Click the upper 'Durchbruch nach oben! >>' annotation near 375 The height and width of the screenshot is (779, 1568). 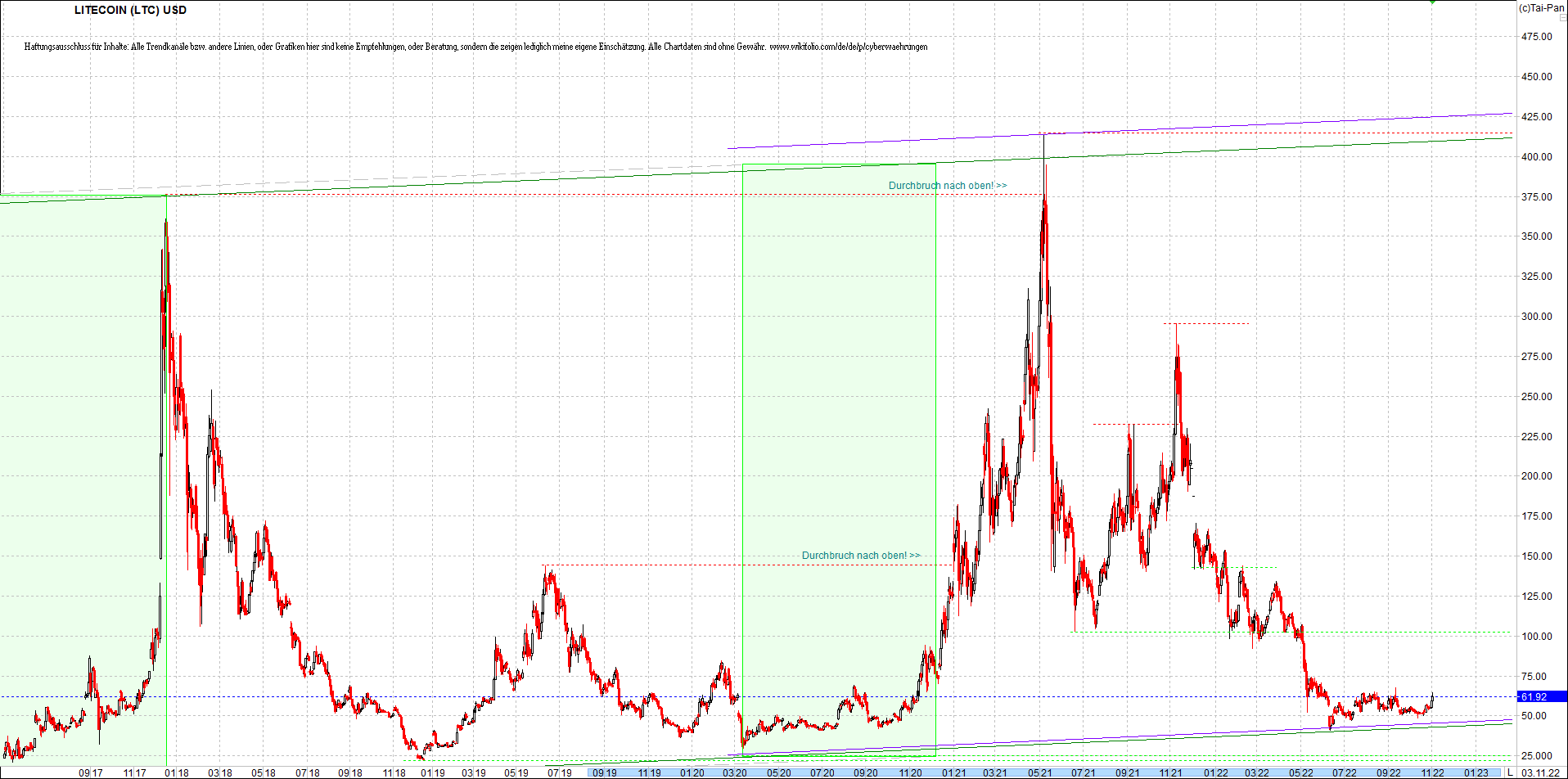948,186
